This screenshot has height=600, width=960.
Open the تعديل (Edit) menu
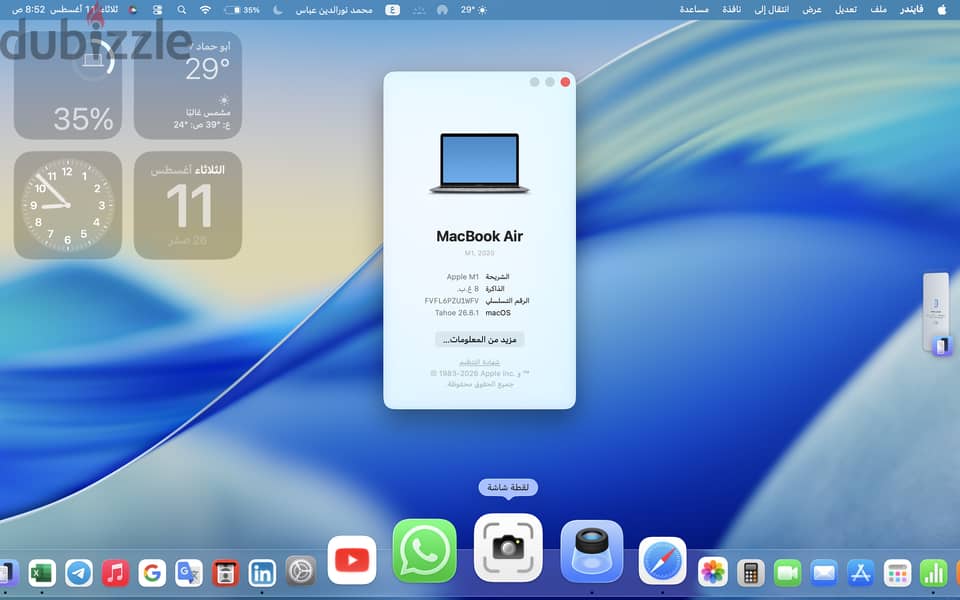pyautogui.click(x=846, y=10)
